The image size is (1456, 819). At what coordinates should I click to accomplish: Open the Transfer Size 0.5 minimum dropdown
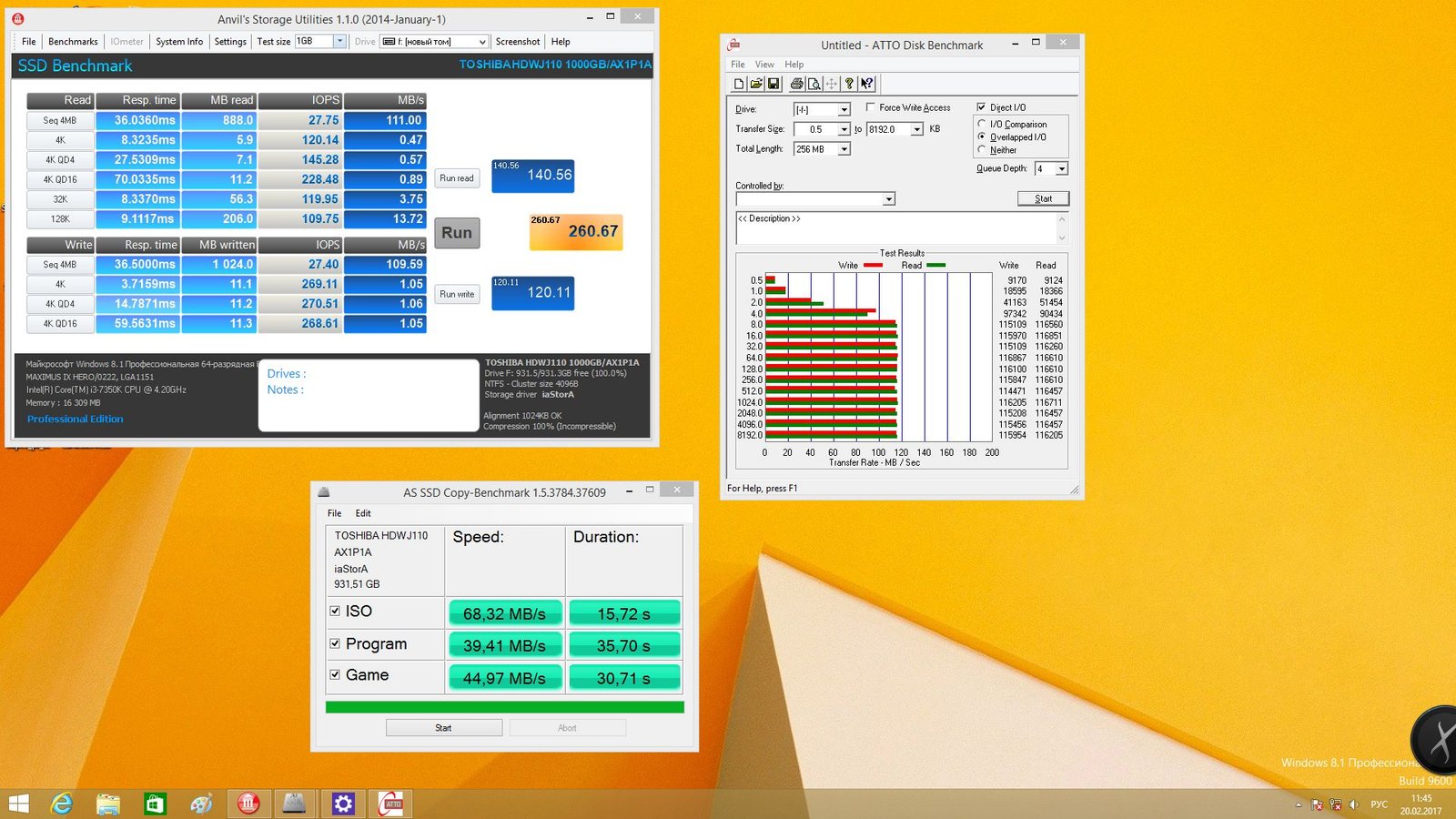[x=844, y=129]
